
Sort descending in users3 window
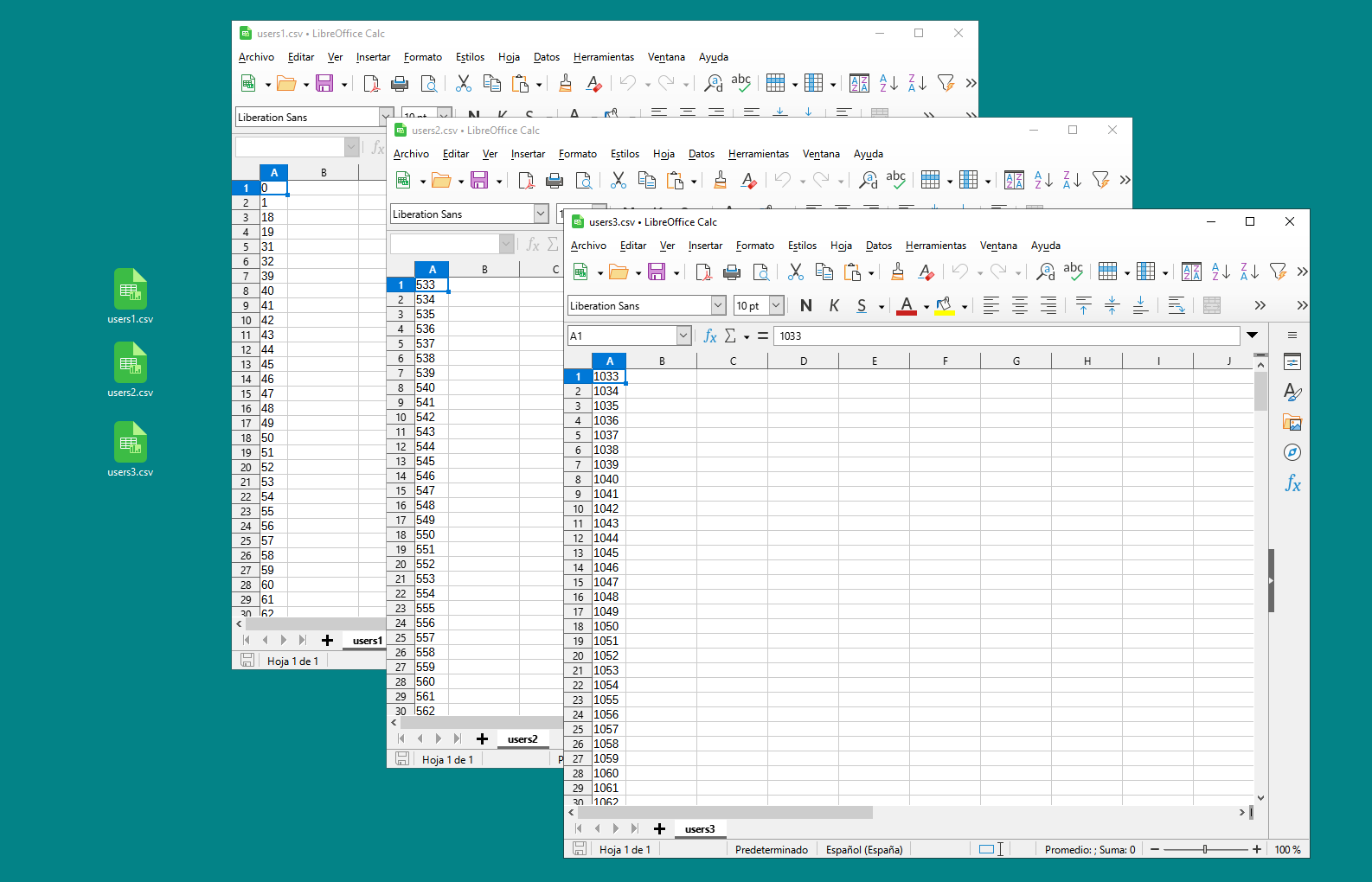click(x=1249, y=272)
